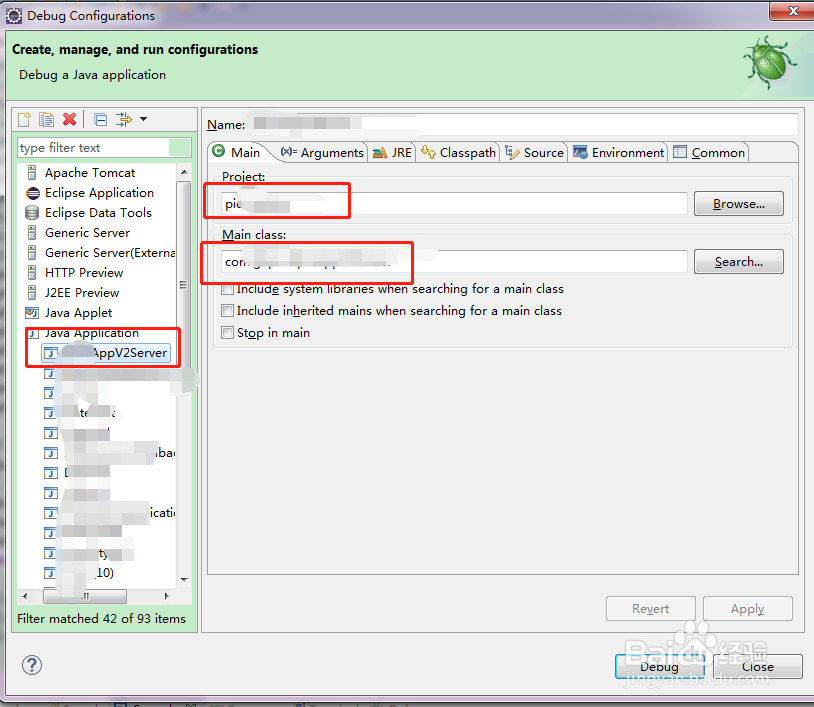Enable the 'Stop in main' option
Viewport: 814px width, 707px height.
228,333
